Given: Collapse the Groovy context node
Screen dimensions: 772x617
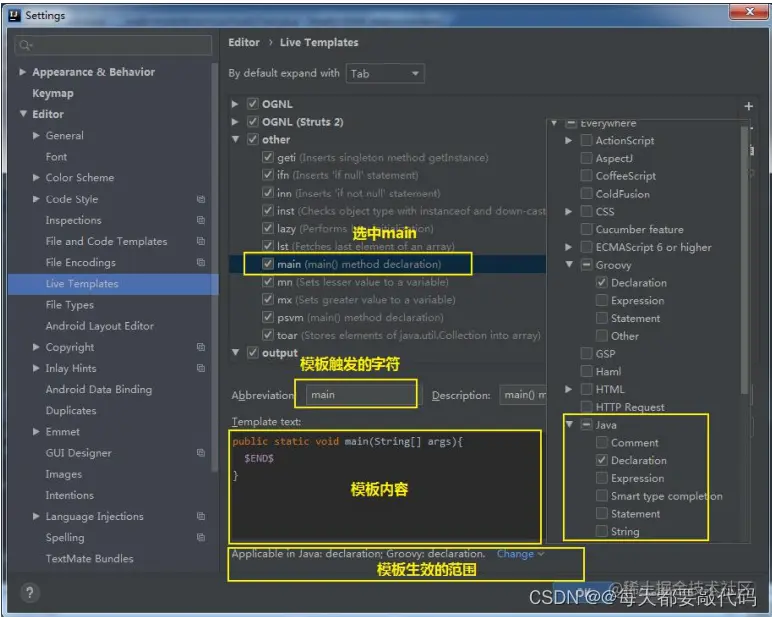Looking at the screenshot, I should [x=569, y=264].
